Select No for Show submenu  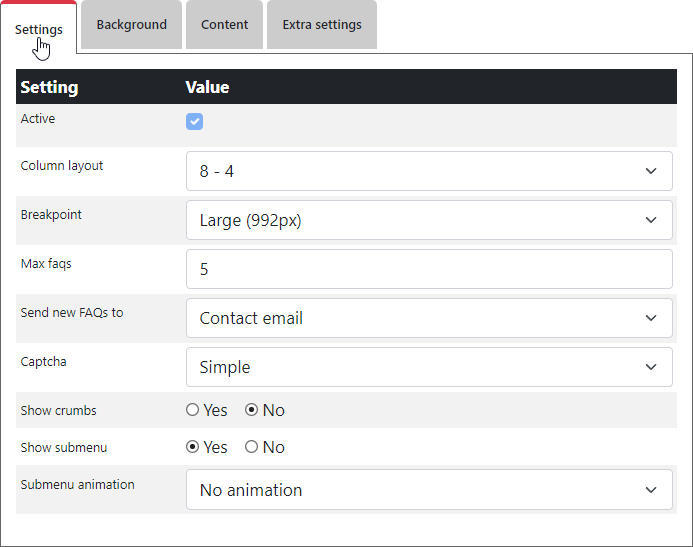(252, 447)
